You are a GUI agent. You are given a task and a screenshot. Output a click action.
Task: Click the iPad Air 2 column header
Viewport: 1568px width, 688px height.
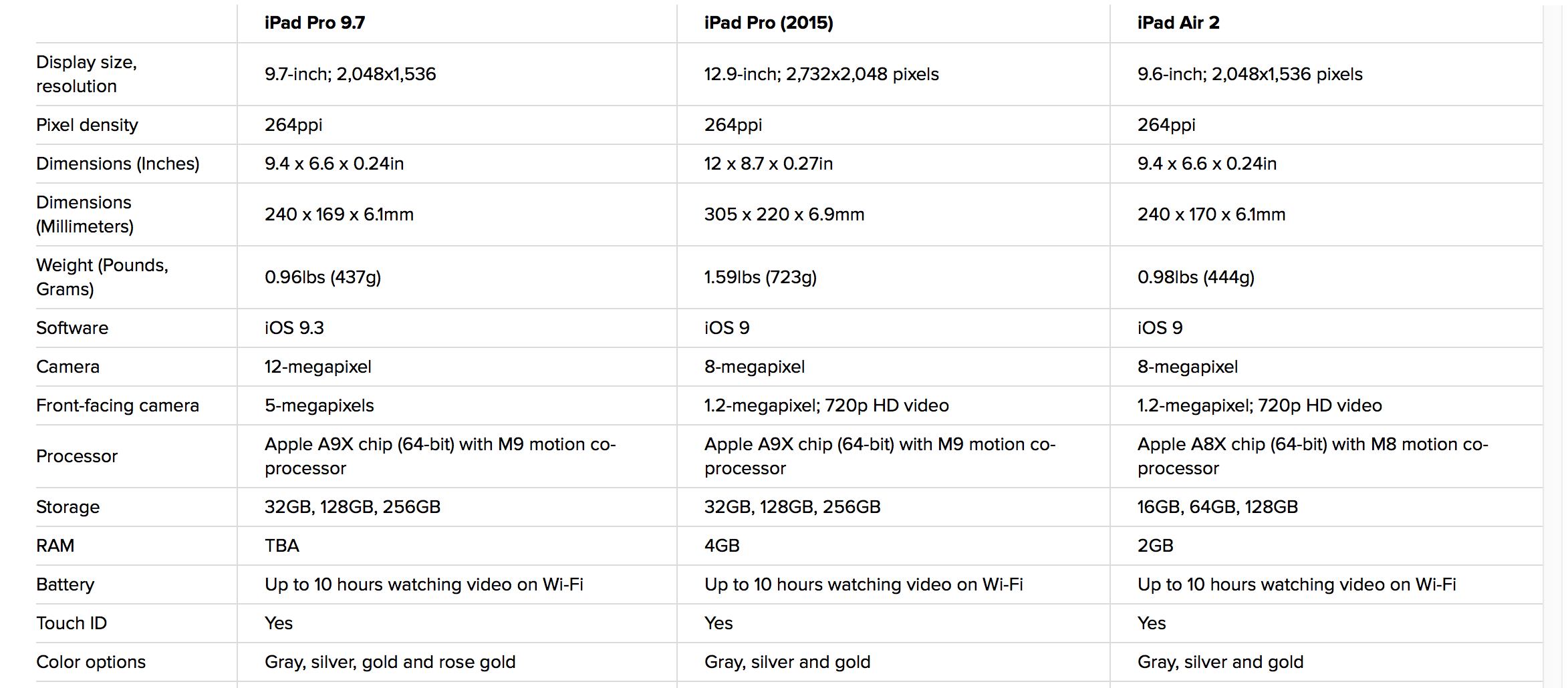tap(1178, 23)
